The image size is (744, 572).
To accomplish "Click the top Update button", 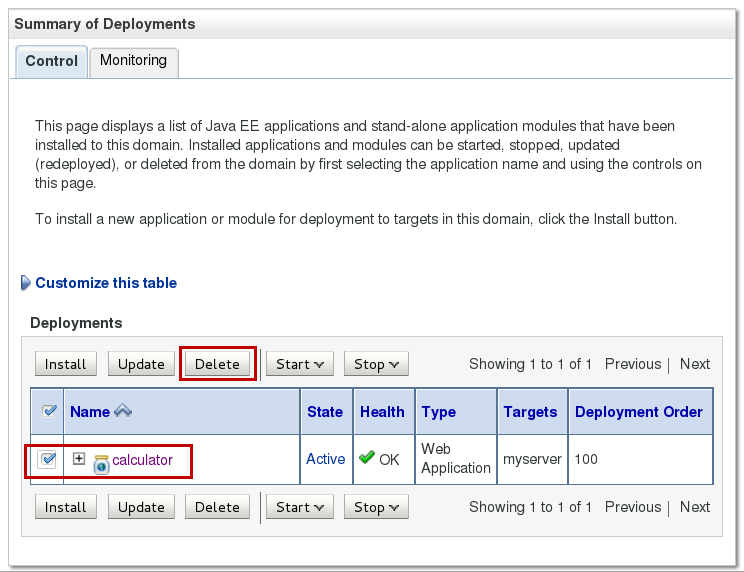I will (141, 364).
